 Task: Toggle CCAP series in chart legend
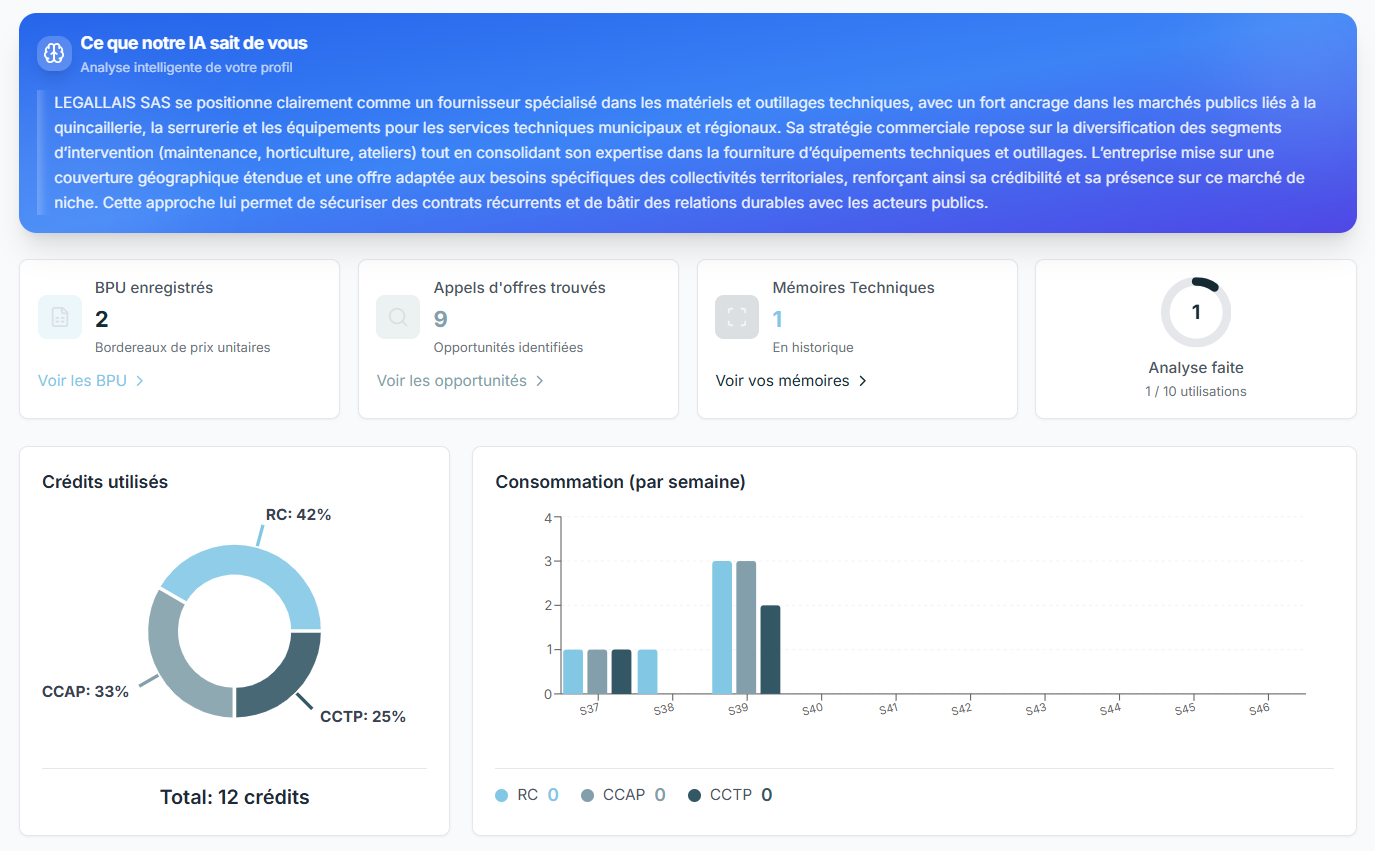tap(623, 795)
